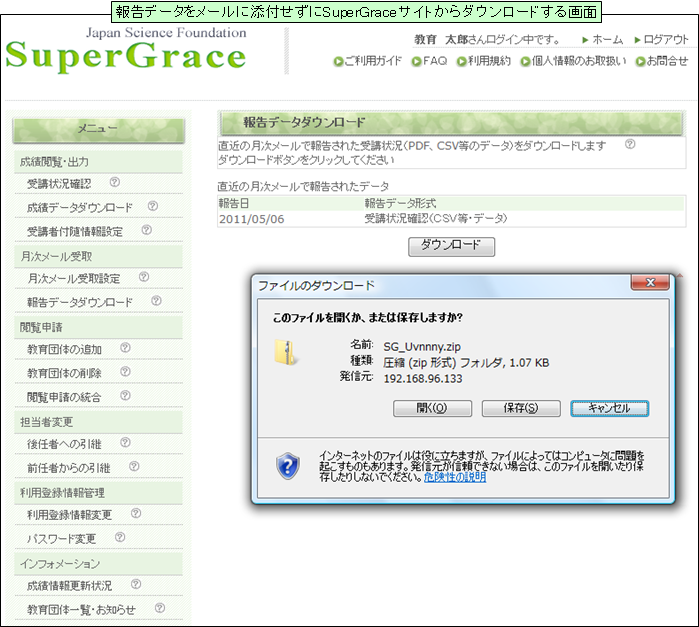Open 成績データダウンロード menu item
The height and width of the screenshot is (627, 699).
point(80,208)
